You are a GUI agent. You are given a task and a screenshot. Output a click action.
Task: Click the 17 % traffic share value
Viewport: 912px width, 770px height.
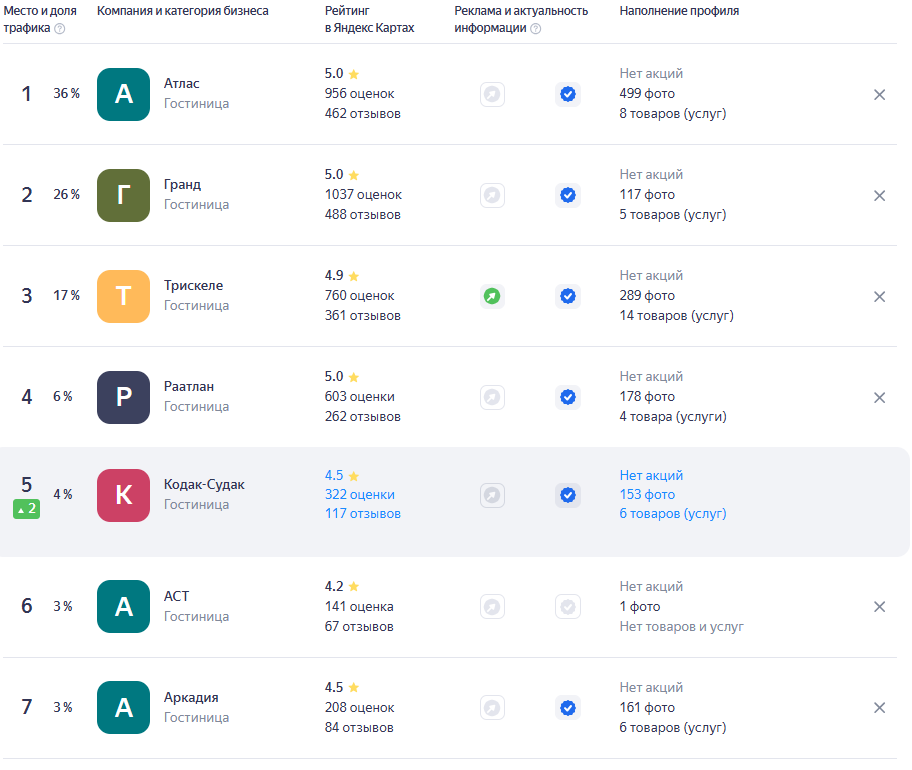[x=66, y=296]
